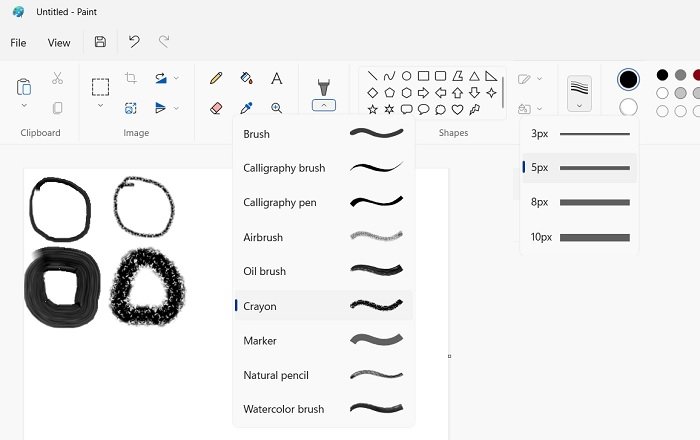Select the Color picker eyedropper
Image resolution: width=700 pixels, height=440 pixels.
pos(246,108)
